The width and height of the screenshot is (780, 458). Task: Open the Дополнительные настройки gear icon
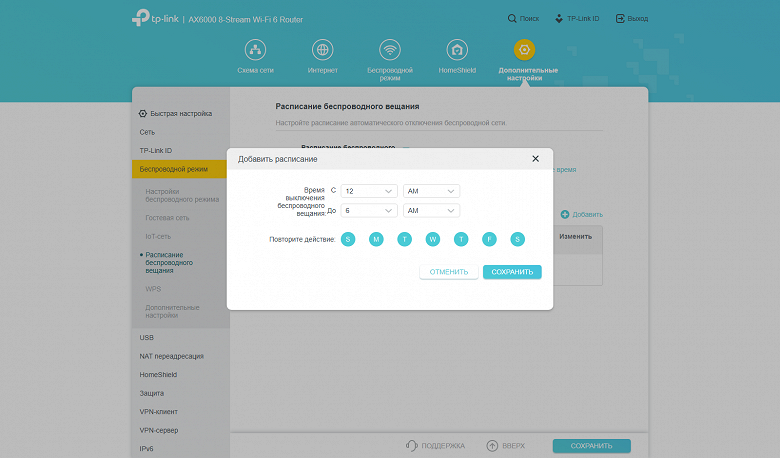(x=524, y=50)
